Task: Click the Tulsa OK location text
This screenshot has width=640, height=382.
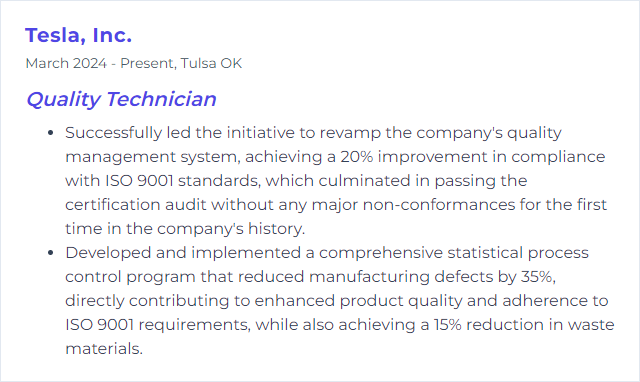Action: pos(211,63)
